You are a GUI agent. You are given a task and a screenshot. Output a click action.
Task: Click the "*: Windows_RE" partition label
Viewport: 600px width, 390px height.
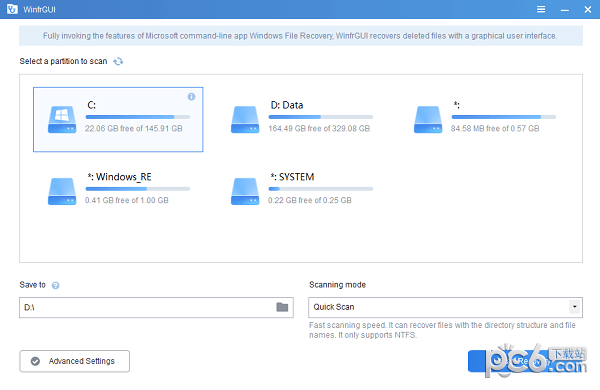119,177
